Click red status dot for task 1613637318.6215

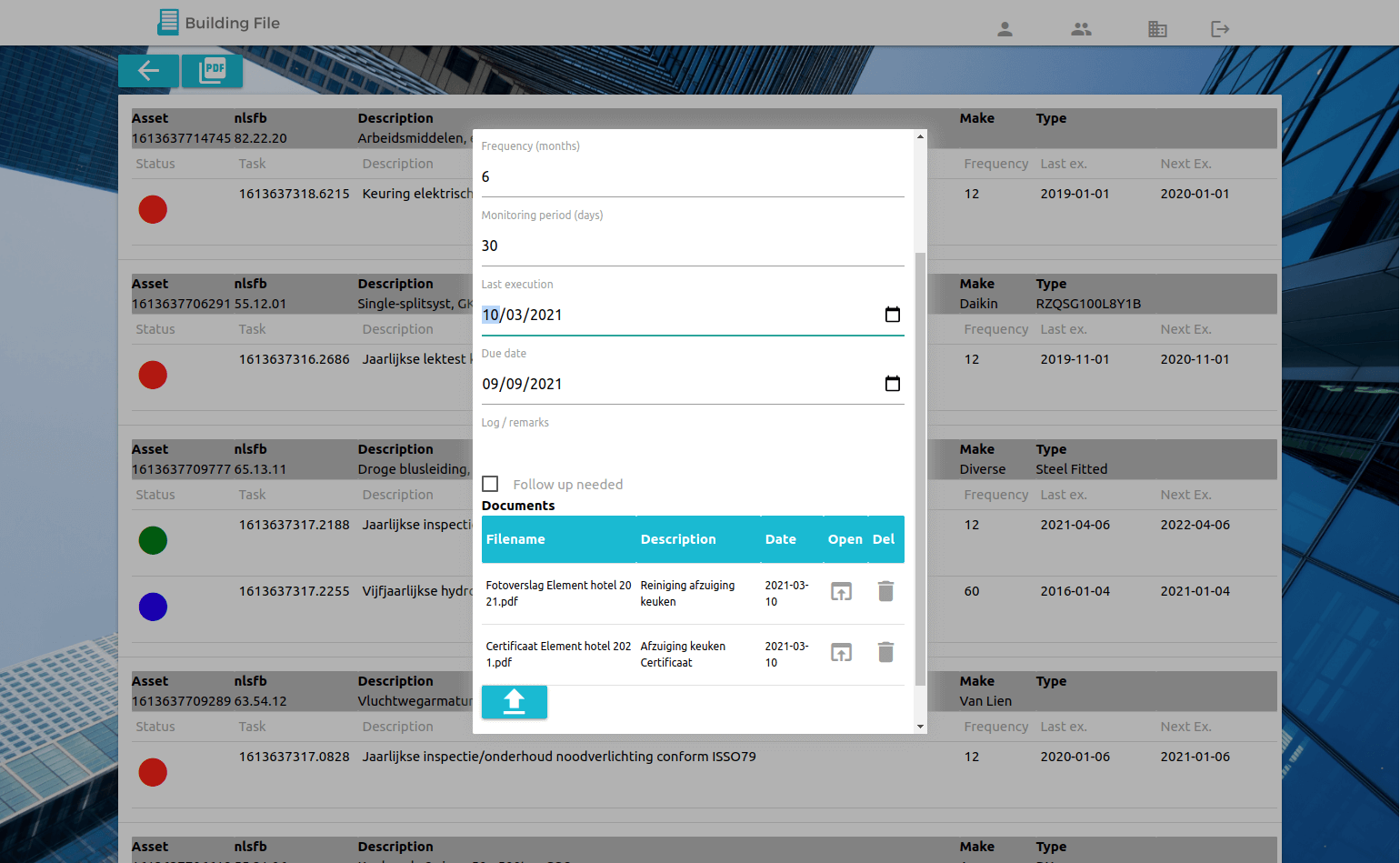(x=153, y=209)
